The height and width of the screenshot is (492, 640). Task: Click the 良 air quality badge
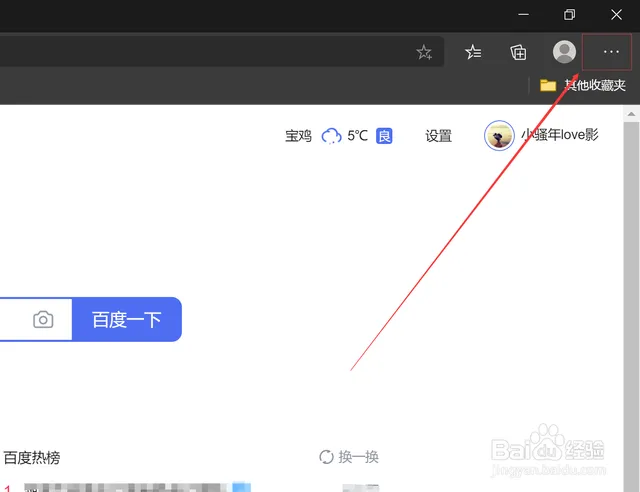tap(384, 136)
